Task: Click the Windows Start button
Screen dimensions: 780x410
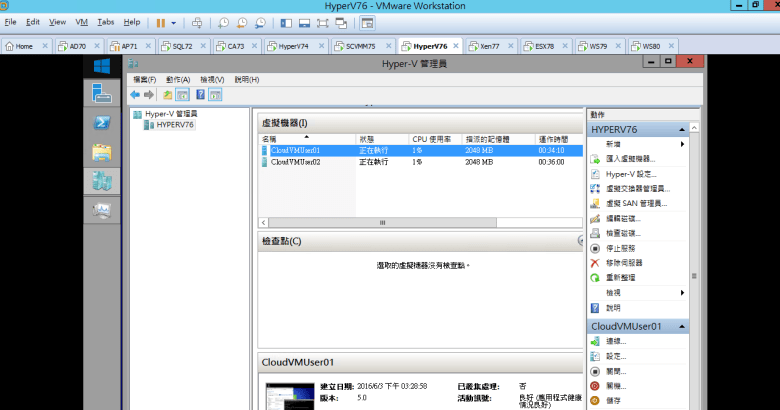Action: 102,66
